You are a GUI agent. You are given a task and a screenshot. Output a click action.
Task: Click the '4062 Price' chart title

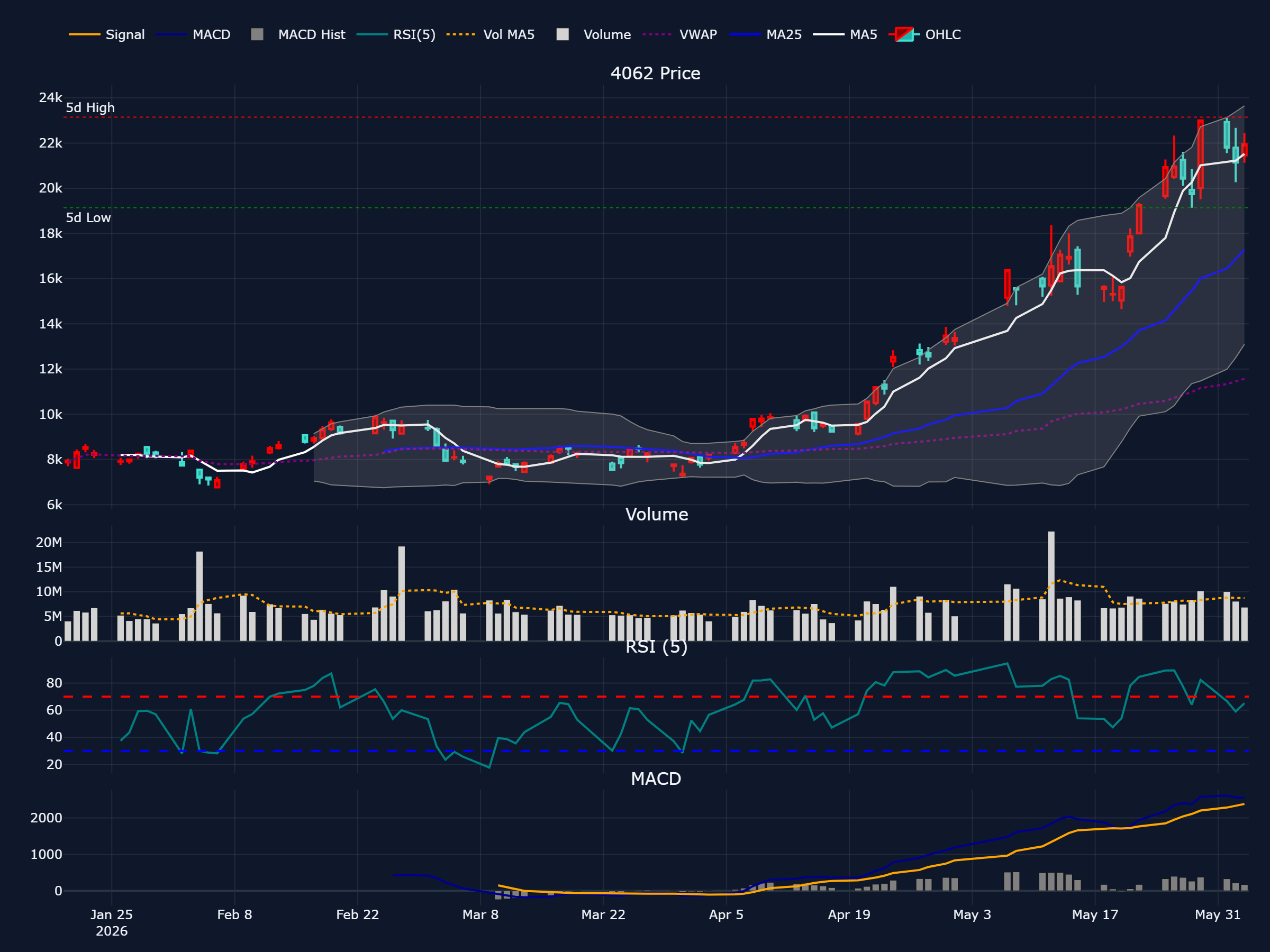tap(655, 74)
